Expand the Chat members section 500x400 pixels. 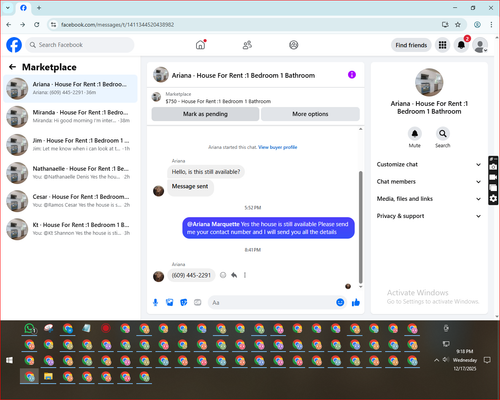click(x=429, y=182)
